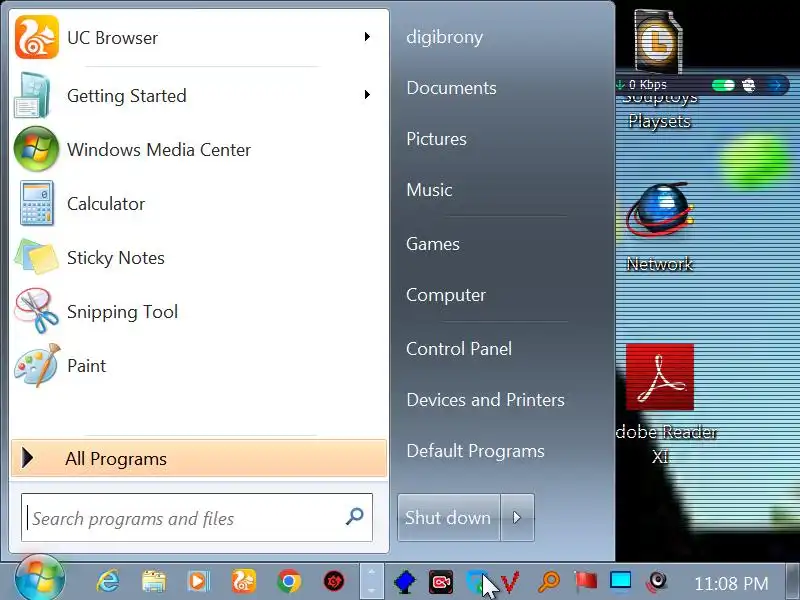Viewport: 800px width, 600px height.
Task: Open Pictures library
Action: 436,139
